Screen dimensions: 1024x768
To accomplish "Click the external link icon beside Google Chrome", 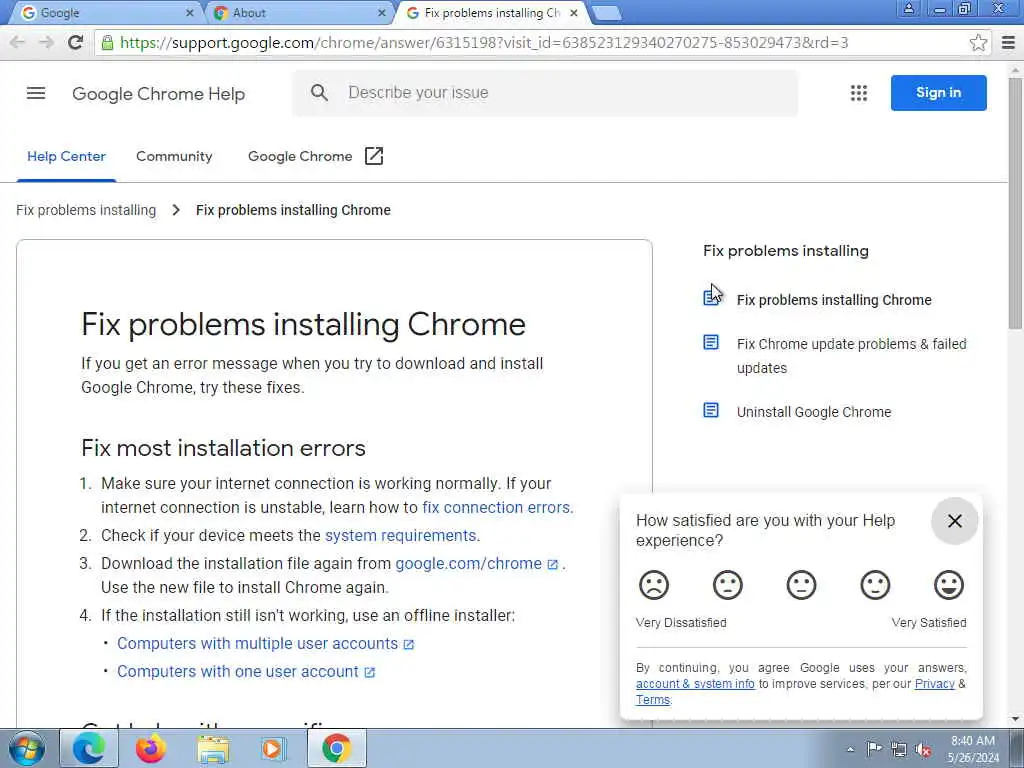I will [x=374, y=156].
